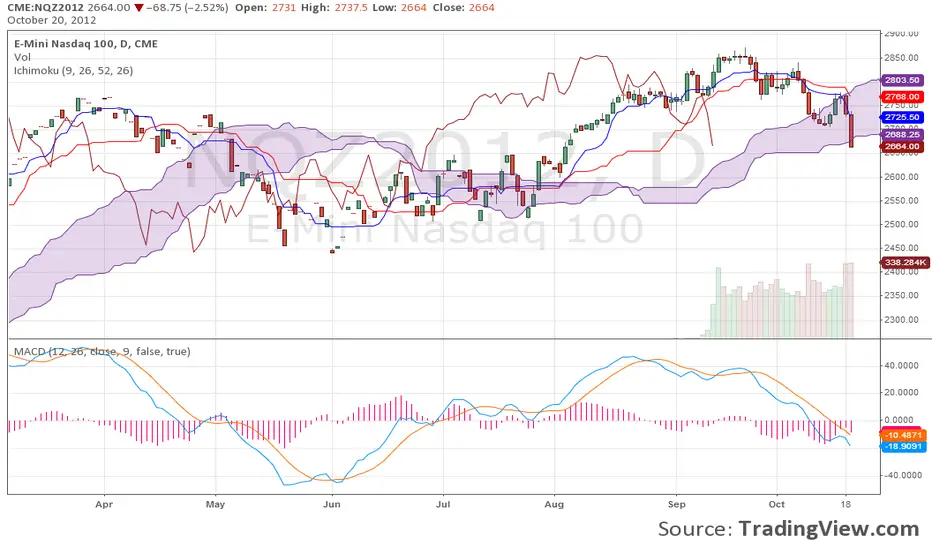
Task: Click the TradingView.com source text
Action: (829, 529)
